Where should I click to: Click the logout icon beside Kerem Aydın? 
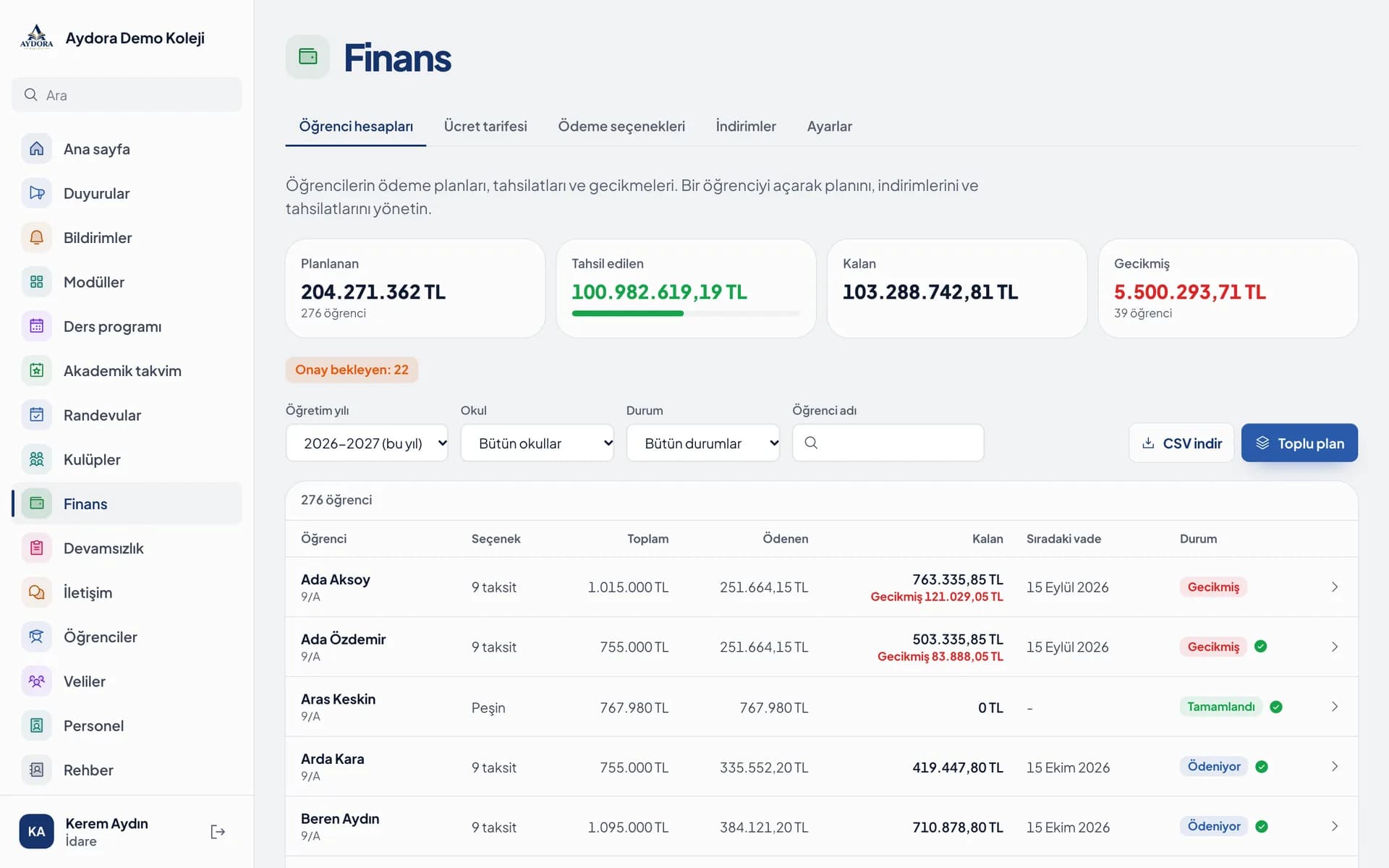(x=218, y=832)
